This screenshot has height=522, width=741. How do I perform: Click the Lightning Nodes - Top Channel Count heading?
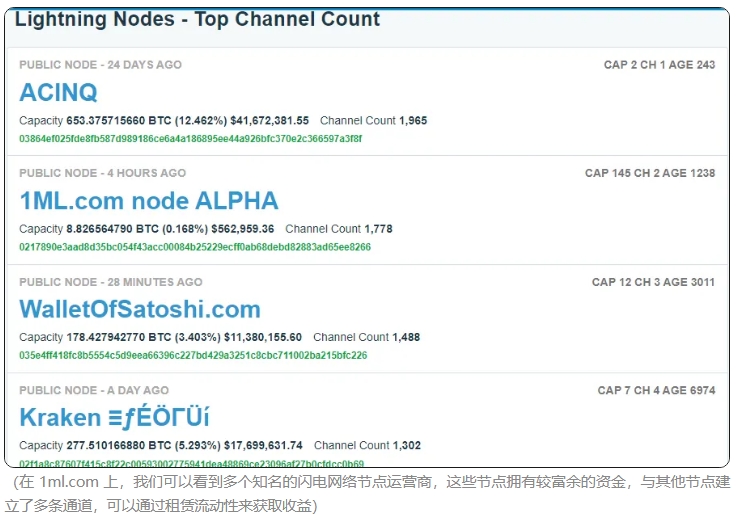(x=197, y=19)
